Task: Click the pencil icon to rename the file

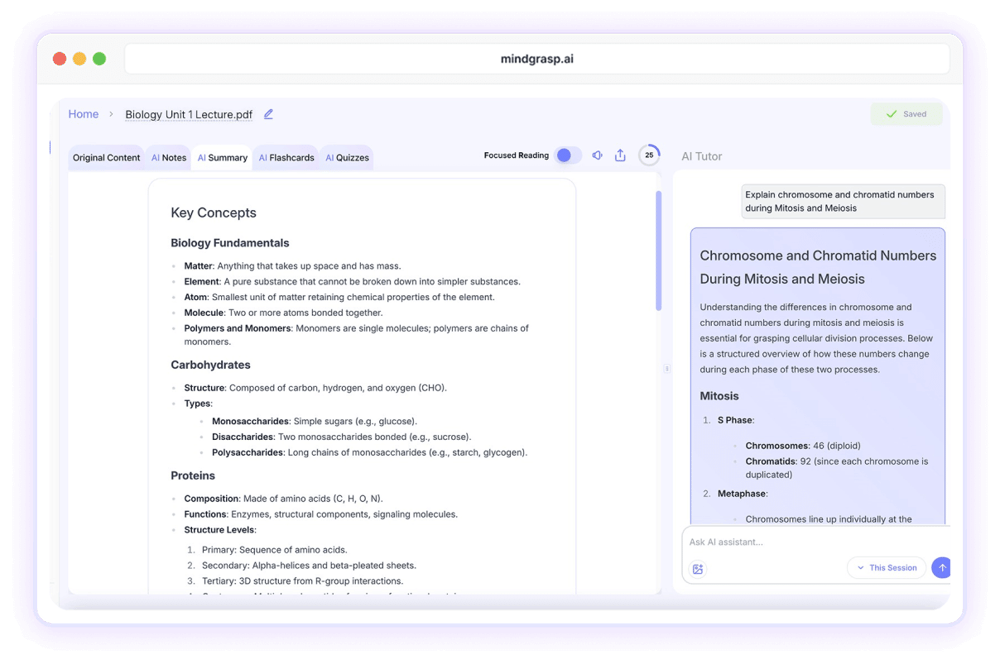Action: click(268, 115)
